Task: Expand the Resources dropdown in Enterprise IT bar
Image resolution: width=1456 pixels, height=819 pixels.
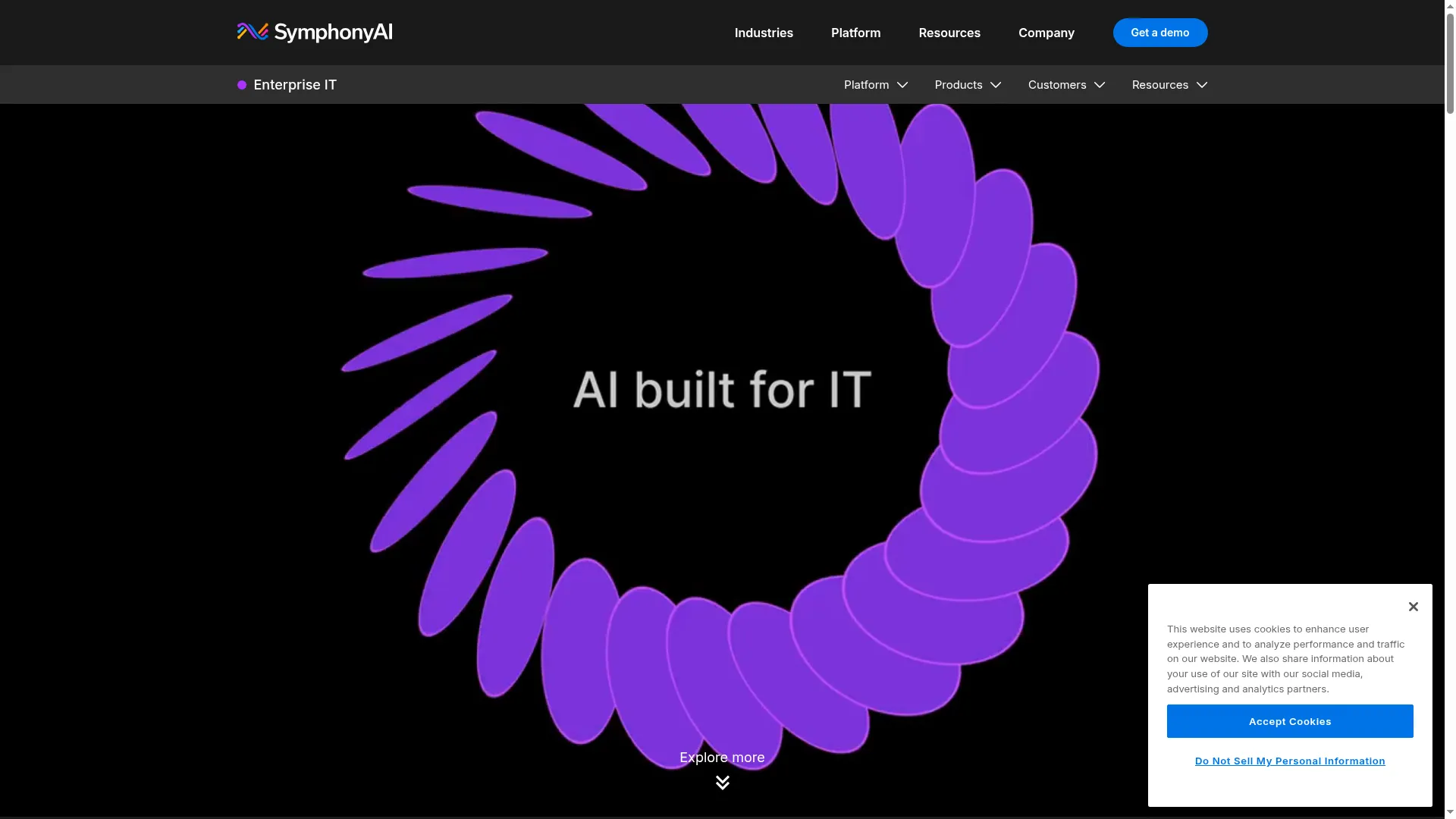Action: (1169, 85)
